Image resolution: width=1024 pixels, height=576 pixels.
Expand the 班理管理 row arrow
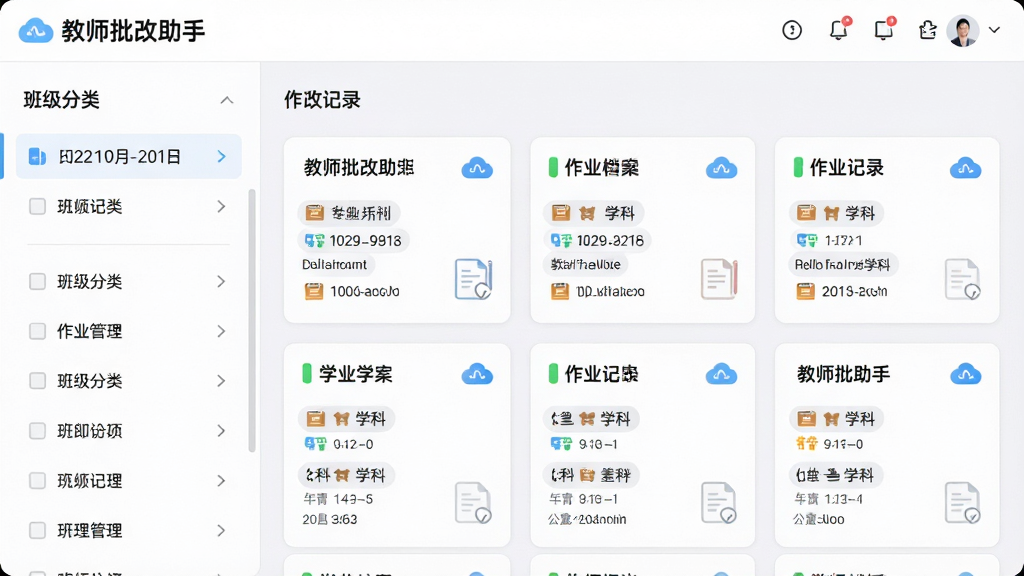tap(221, 530)
